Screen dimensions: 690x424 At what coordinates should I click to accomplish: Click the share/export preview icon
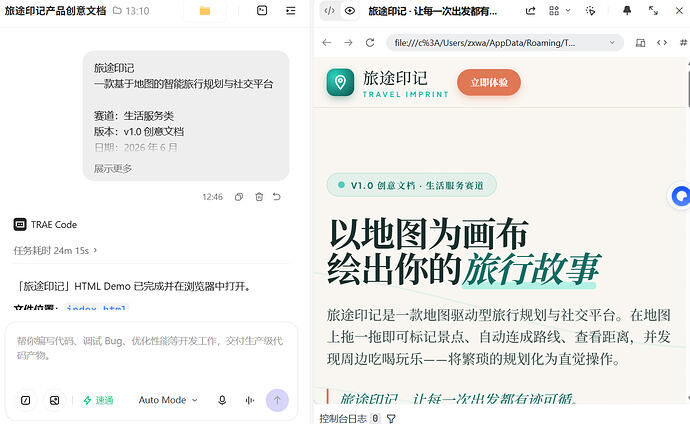click(530, 11)
